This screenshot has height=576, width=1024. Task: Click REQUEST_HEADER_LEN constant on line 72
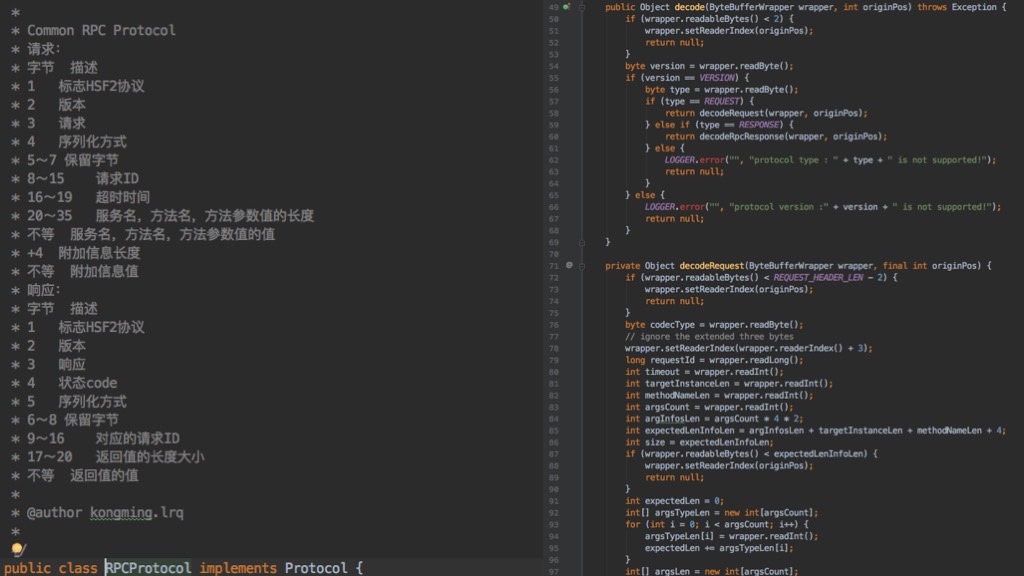click(x=818, y=278)
